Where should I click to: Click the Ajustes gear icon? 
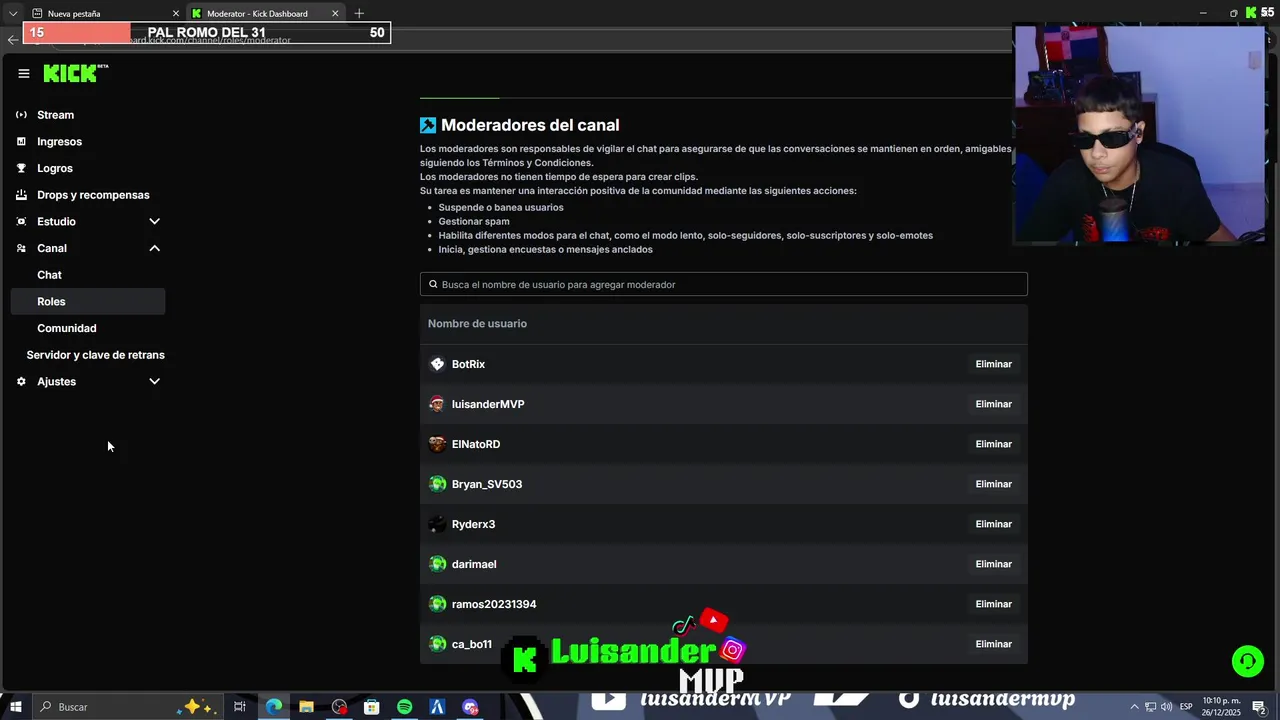21,382
